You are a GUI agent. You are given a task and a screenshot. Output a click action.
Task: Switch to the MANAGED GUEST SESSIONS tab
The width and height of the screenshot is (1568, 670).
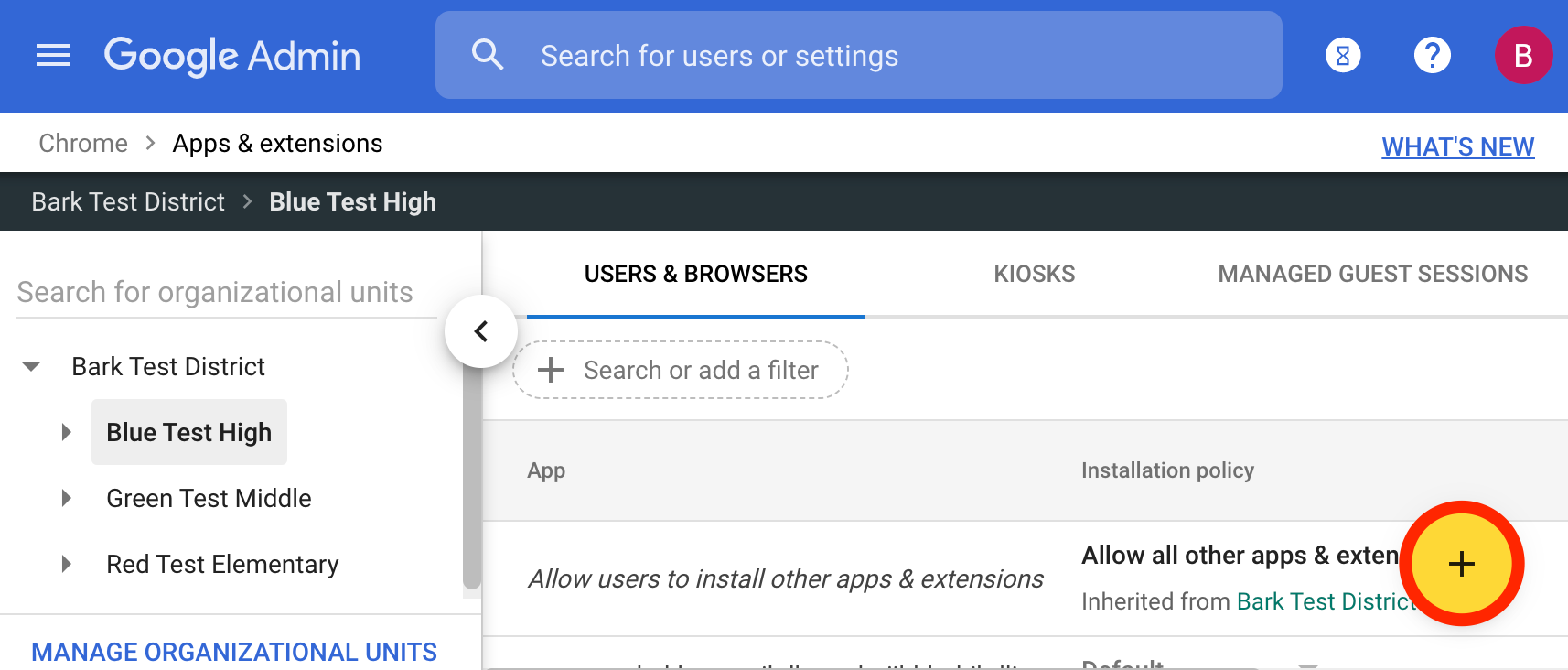[1372, 273]
